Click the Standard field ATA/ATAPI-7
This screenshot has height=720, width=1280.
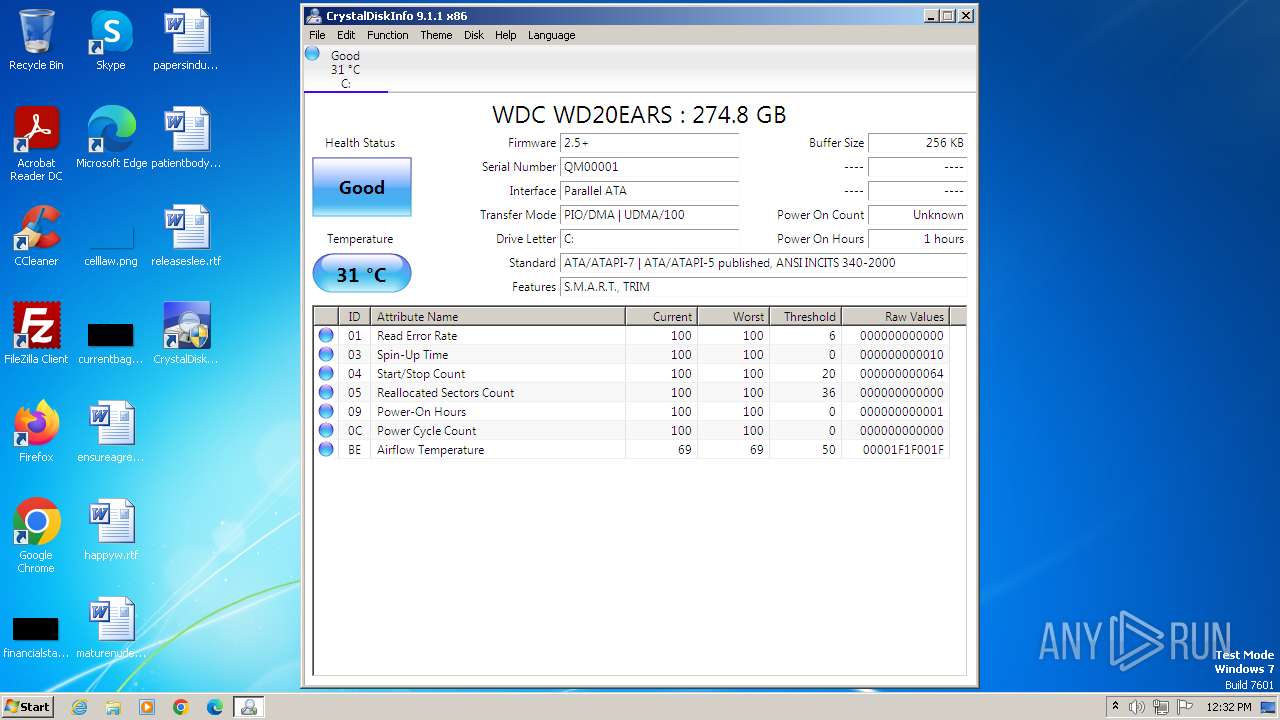tap(763, 263)
